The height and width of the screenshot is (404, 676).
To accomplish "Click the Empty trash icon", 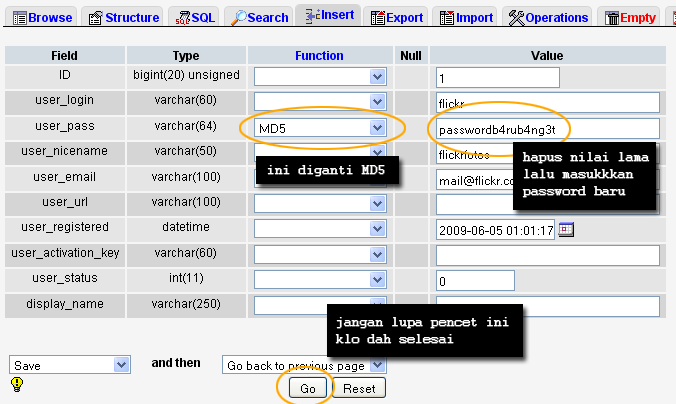I will pos(611,18).
